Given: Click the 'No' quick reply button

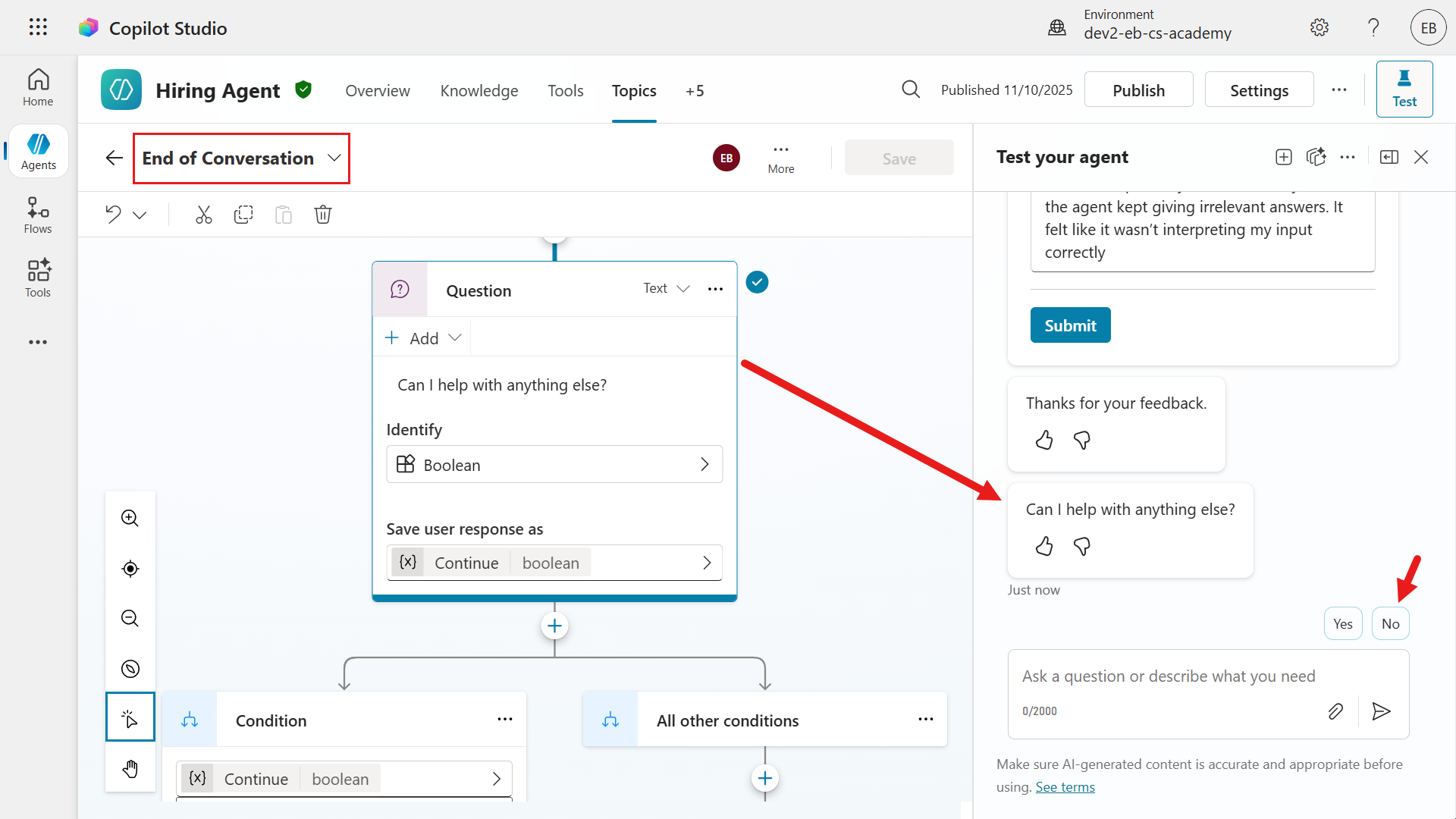Looking at the screenshot, I should (1390, 624).
